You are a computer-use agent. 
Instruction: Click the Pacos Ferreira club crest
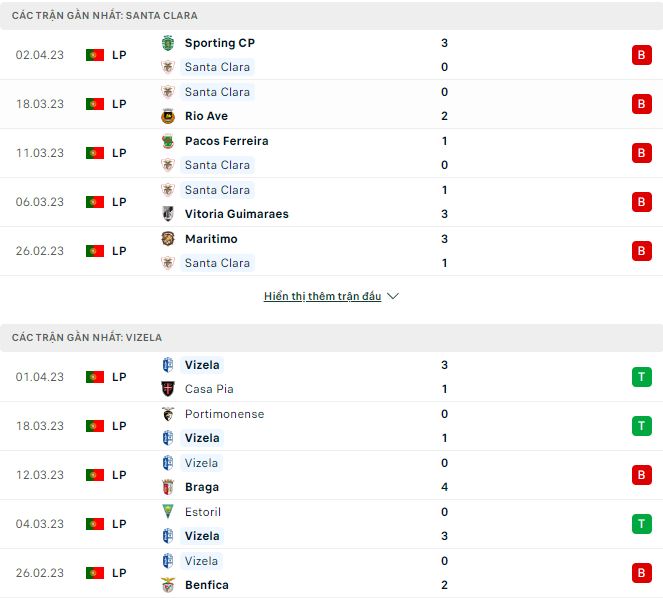point(167,141)
